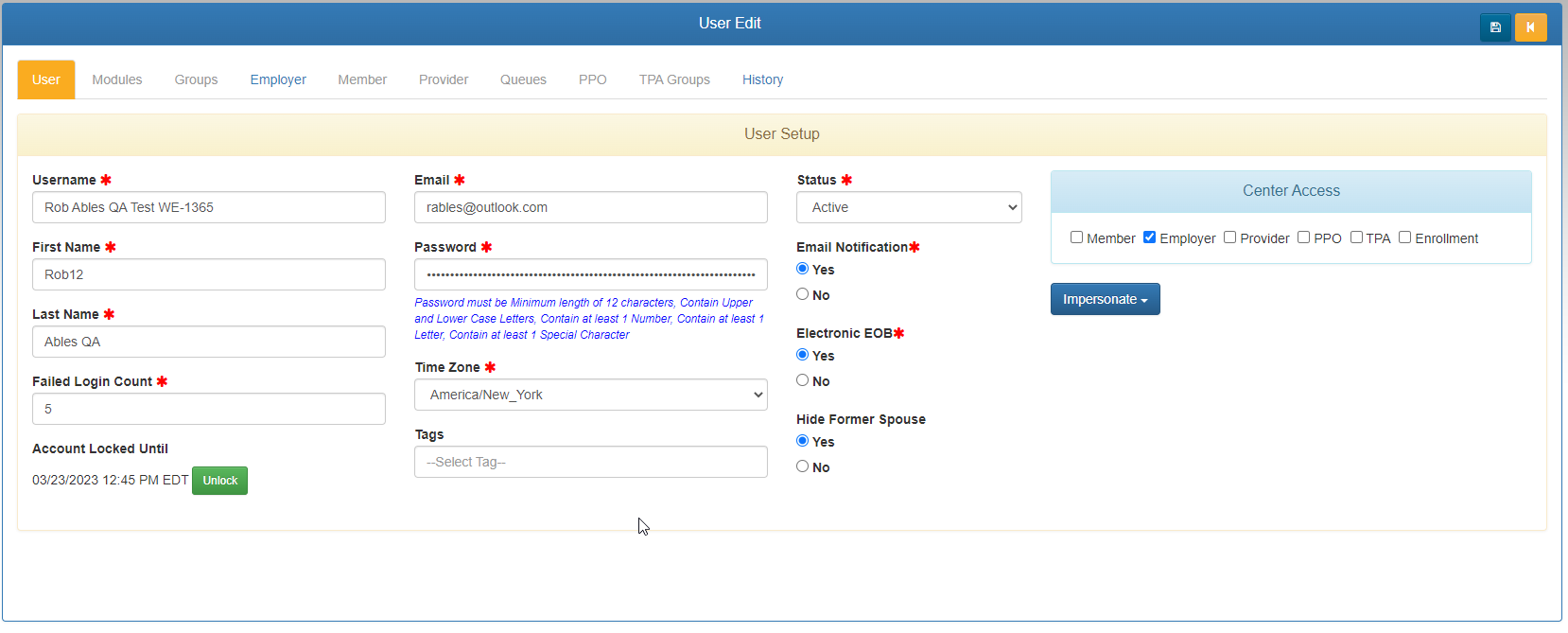Enable the Member center access checkbox
This screenshot has height=633, width=1568.
click(1076, 237)
